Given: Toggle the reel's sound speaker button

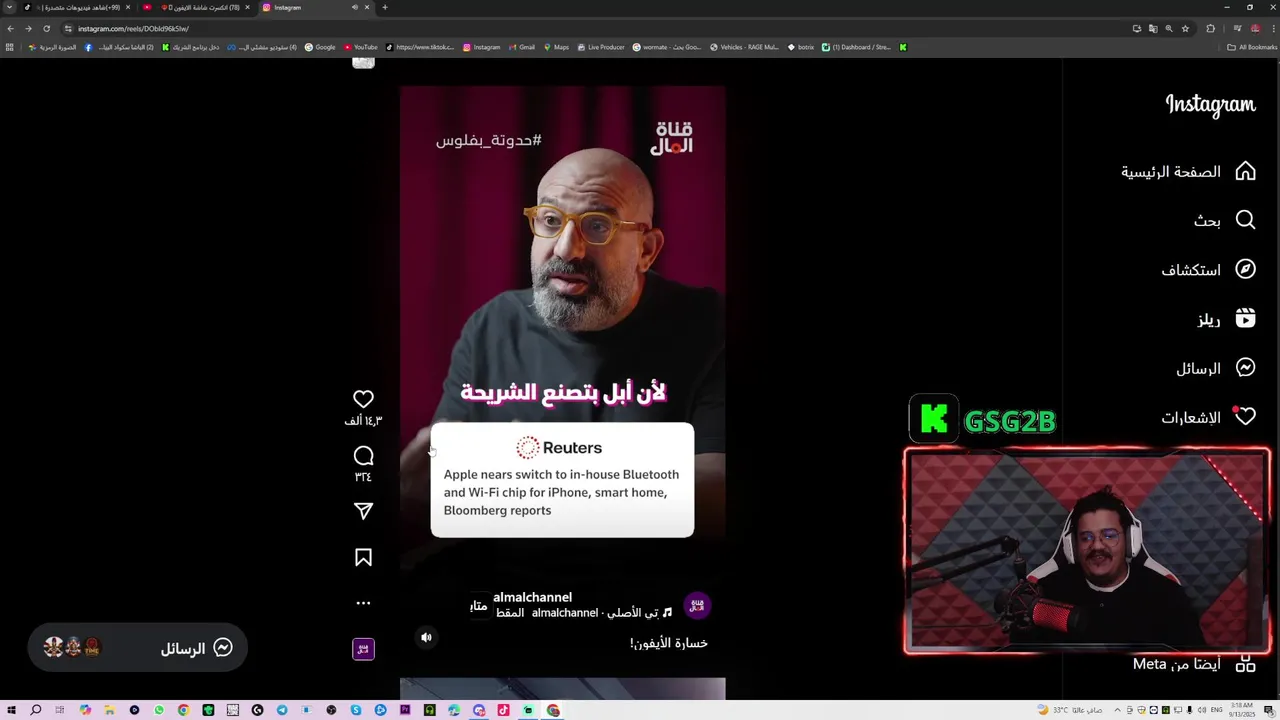Looking at the screenshot, I should pos(426,637).
